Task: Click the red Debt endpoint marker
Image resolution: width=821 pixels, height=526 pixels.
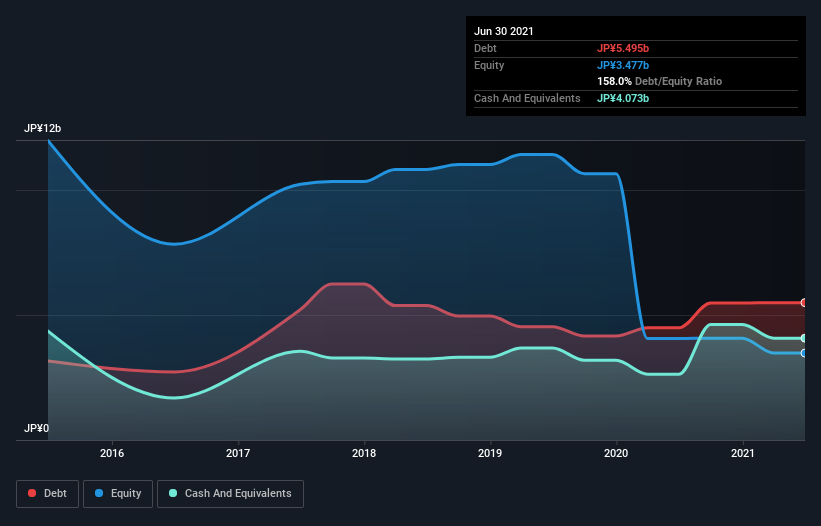Action: click(804, 303)
